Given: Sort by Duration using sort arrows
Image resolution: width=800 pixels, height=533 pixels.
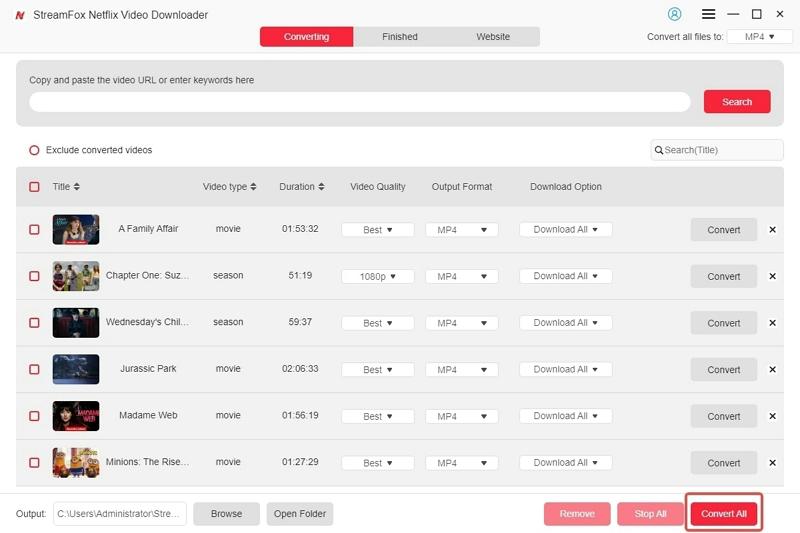Looking at the screenshot, I should (x=321, y=187).
